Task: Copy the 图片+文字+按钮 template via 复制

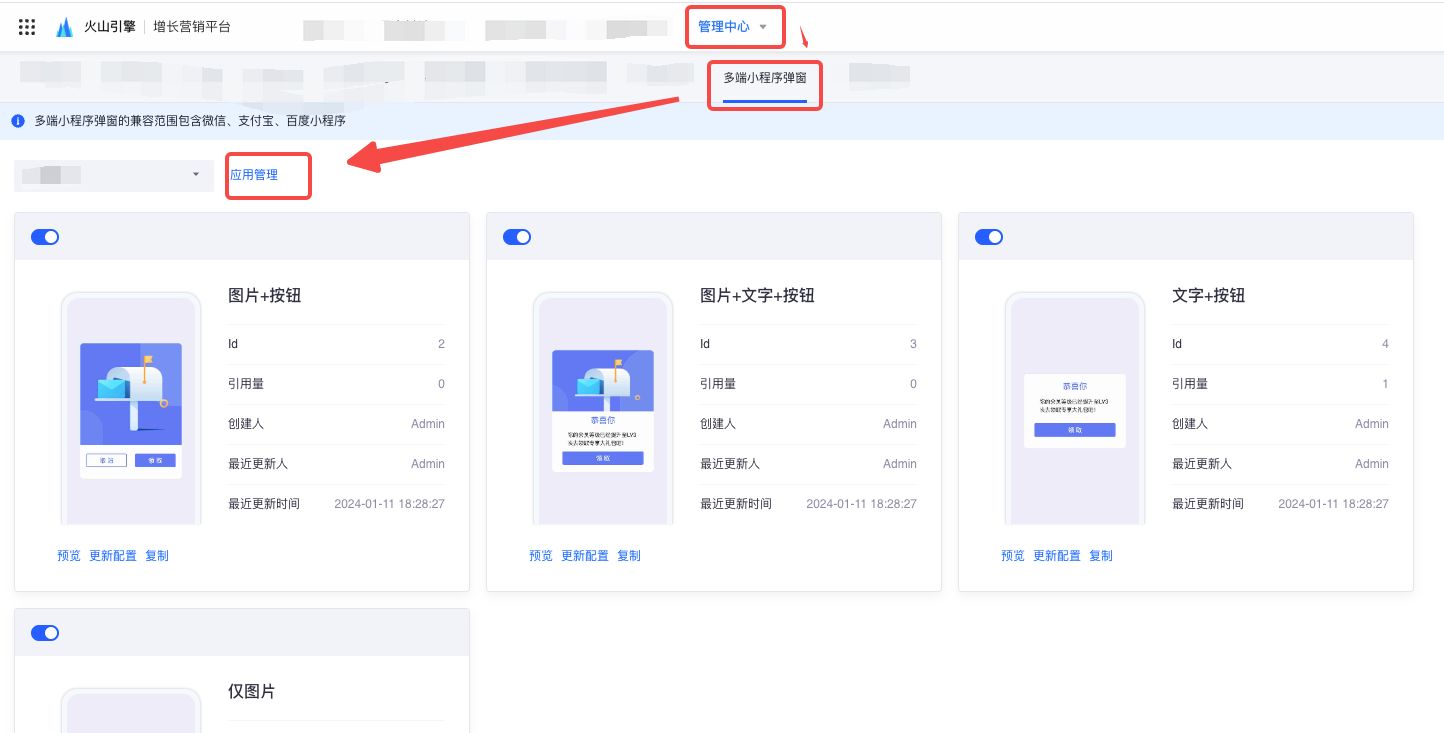Action: click(629, 556)
